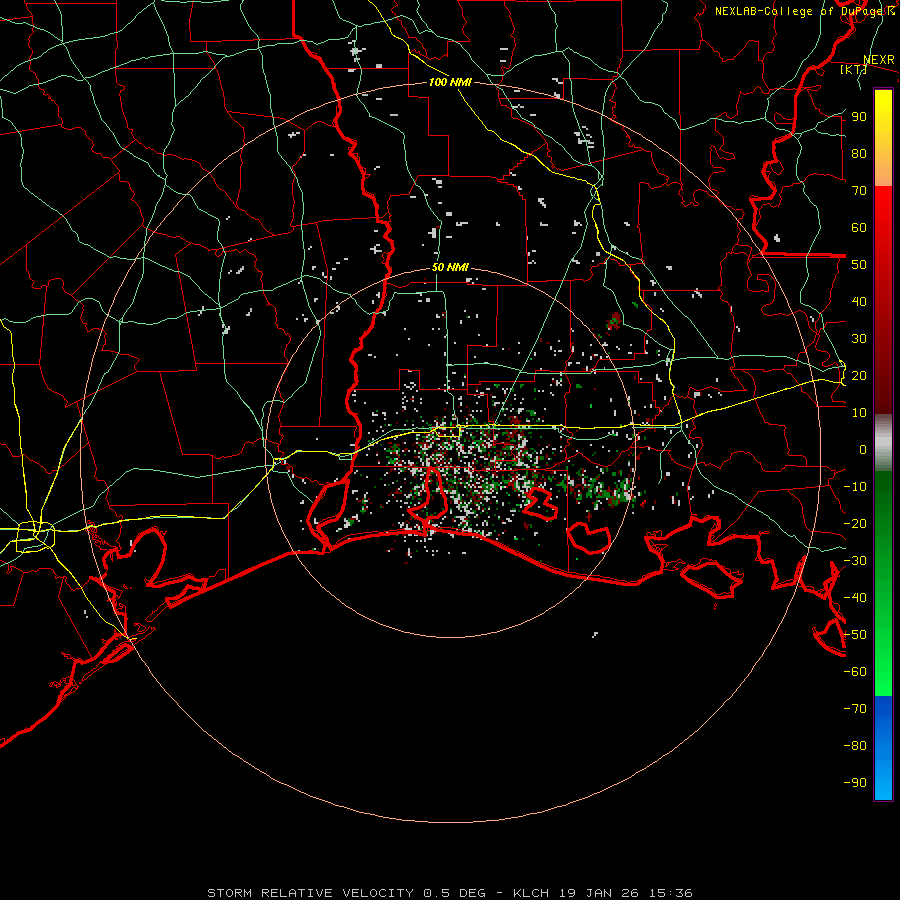Image resolution: width=900 pixels, height=900 pixels.
Task: Click the -10 value on velocity scale
Action: pos(855,487)
